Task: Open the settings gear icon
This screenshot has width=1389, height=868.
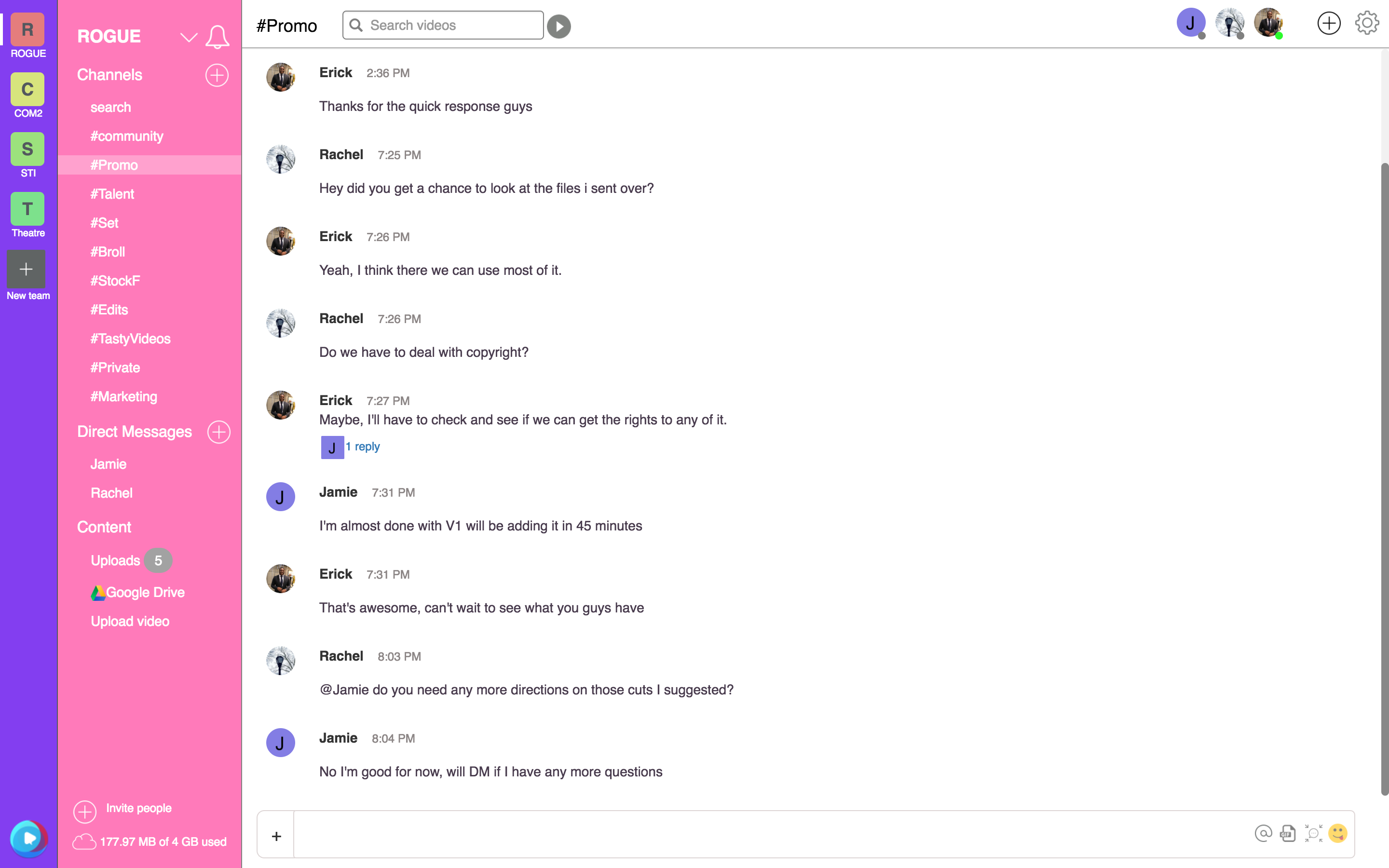Action: [1367, 24]
